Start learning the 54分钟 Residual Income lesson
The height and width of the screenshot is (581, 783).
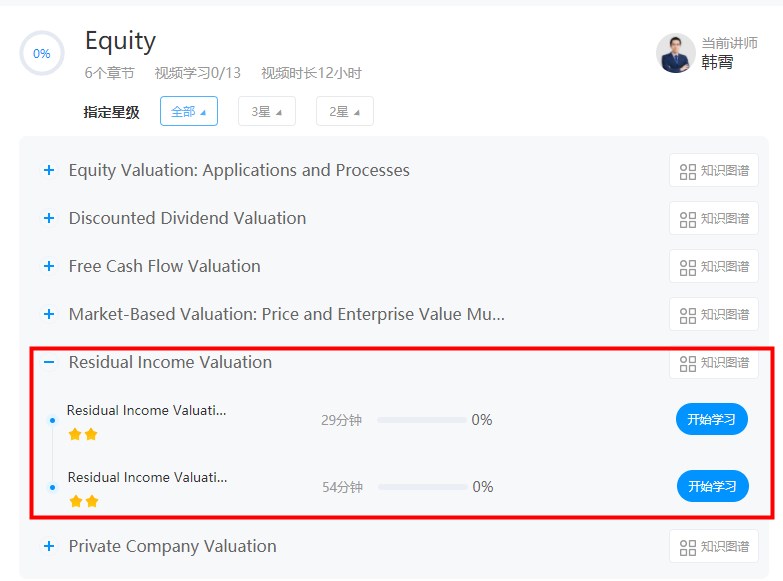(712, 487)
